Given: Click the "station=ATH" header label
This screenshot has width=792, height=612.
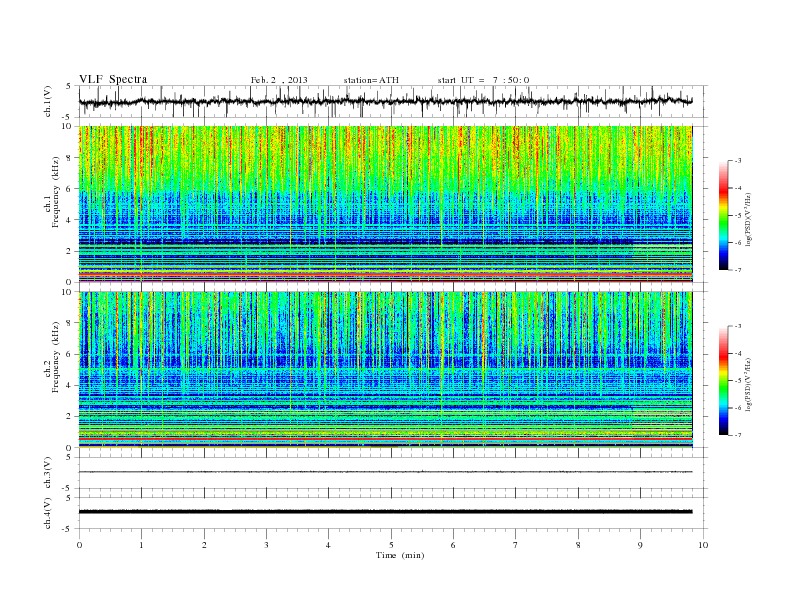Looking at the screenshot, I should coord(371,80).
